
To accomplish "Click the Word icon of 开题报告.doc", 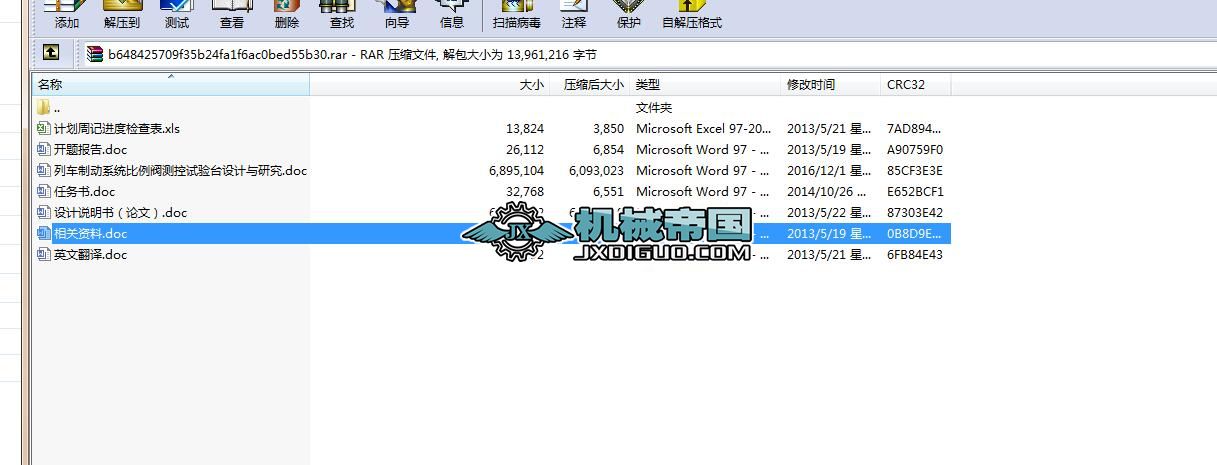I will (43, 149).
